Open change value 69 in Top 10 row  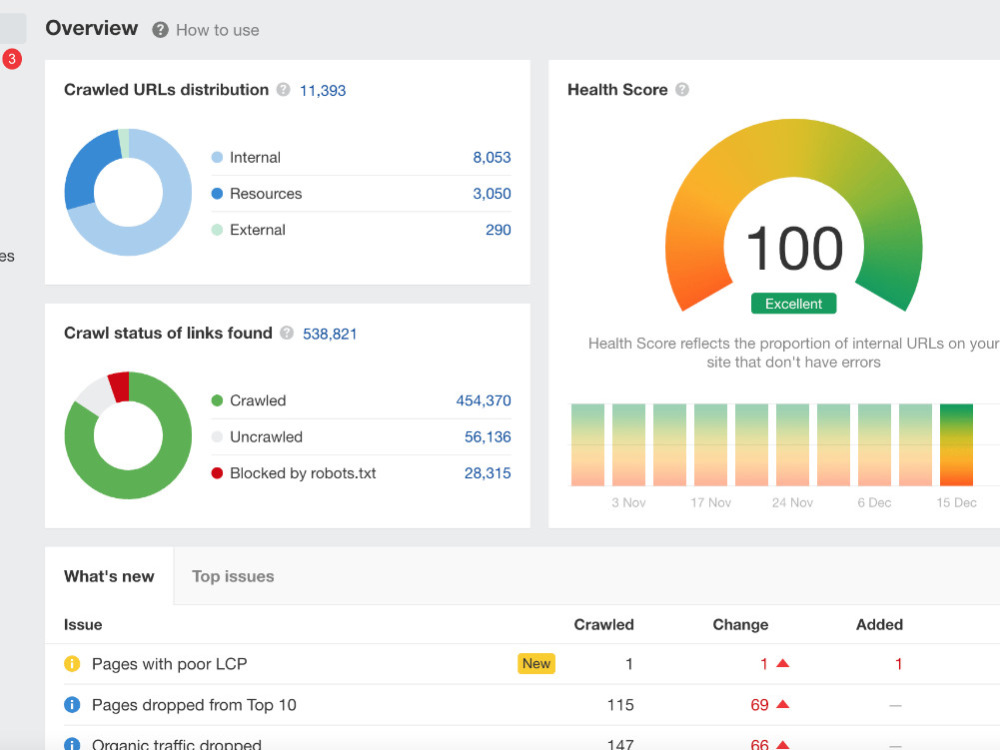coord(759,705)
